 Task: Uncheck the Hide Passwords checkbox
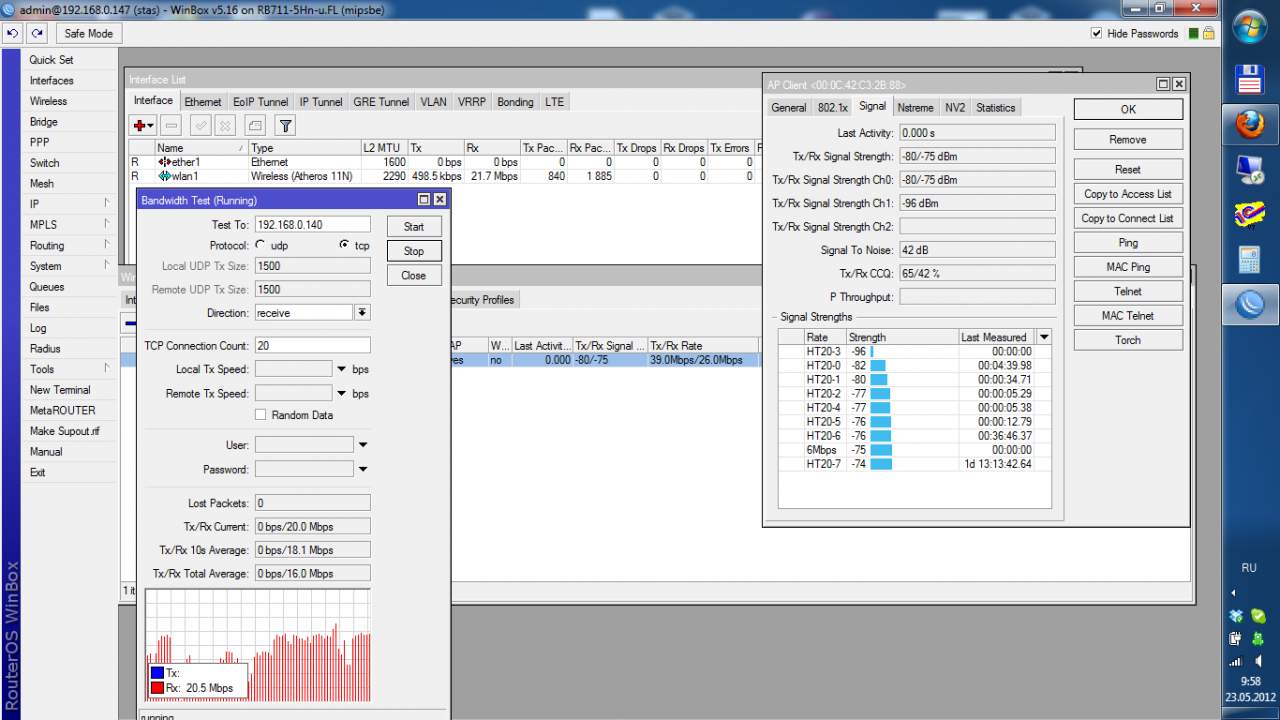click(1097, 33)
